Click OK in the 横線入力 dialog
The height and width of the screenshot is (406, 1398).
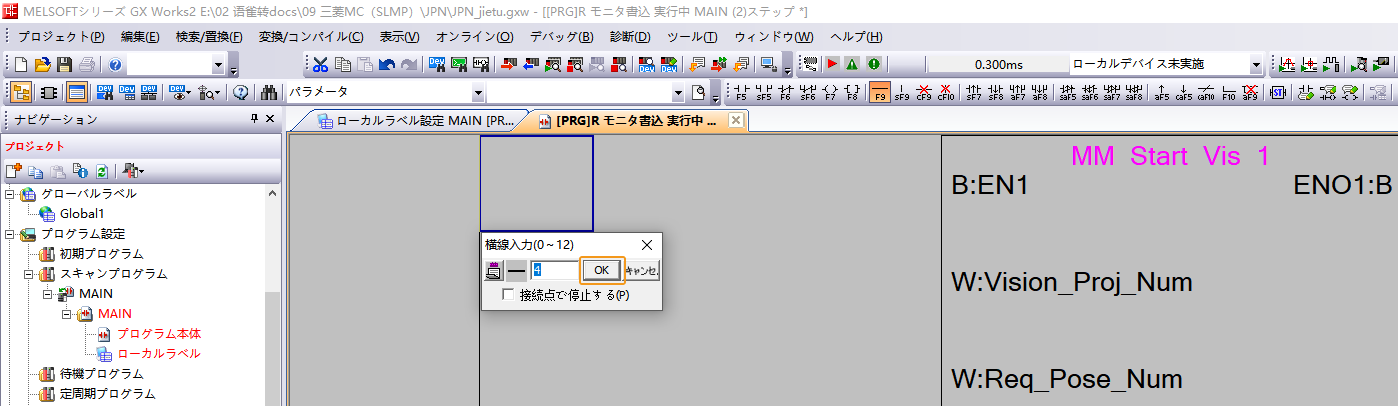tap(601, 270)
